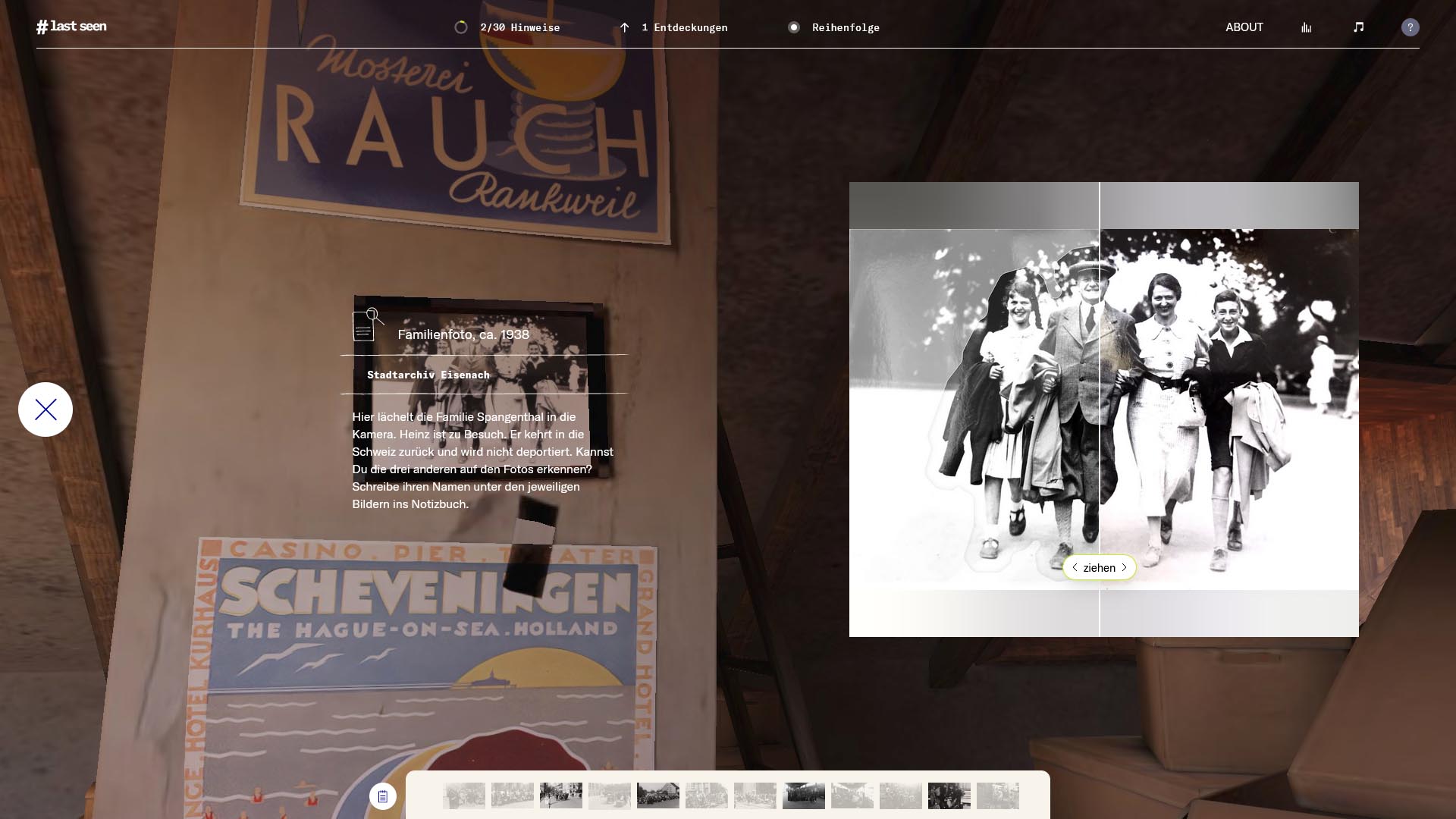Click the Stadtarchiv Eisenach source label
The width and height of the screenshot is (1456, 819).
(428, 375)
